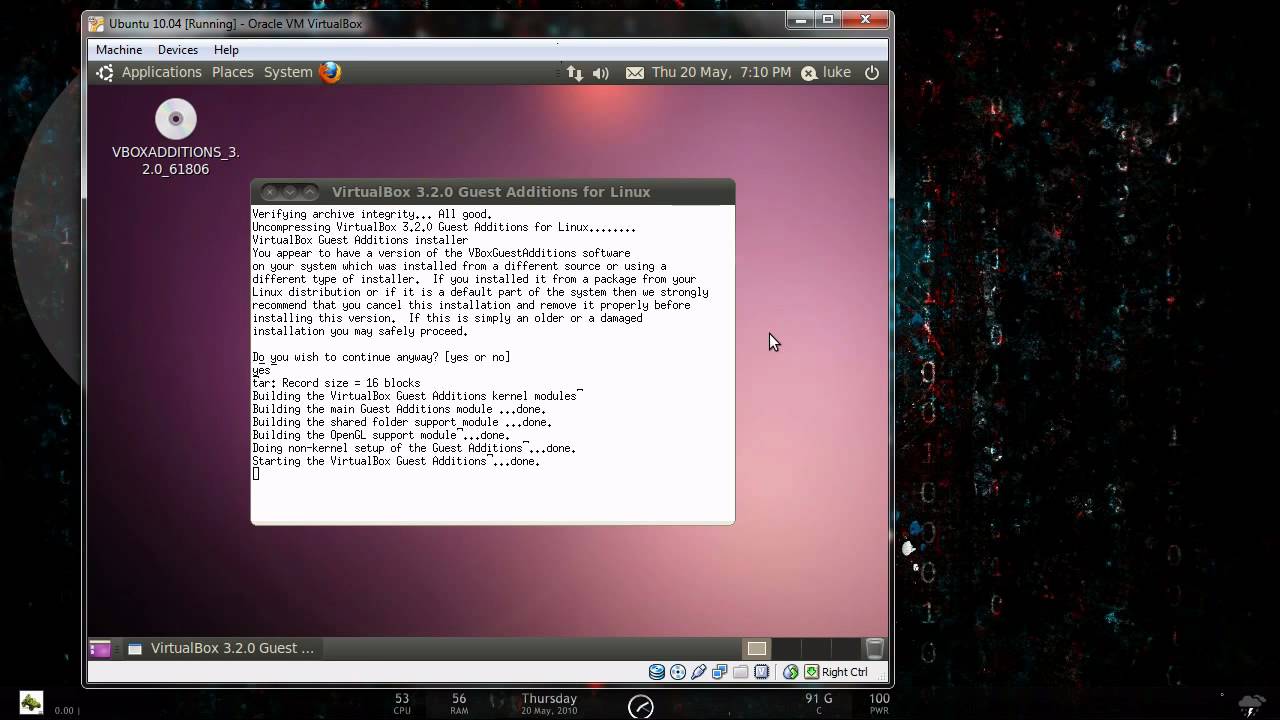This screenshot has width=1280, height=720.
Task: Click the round clock gadget on host desktop
Action: tap(641, 706)
